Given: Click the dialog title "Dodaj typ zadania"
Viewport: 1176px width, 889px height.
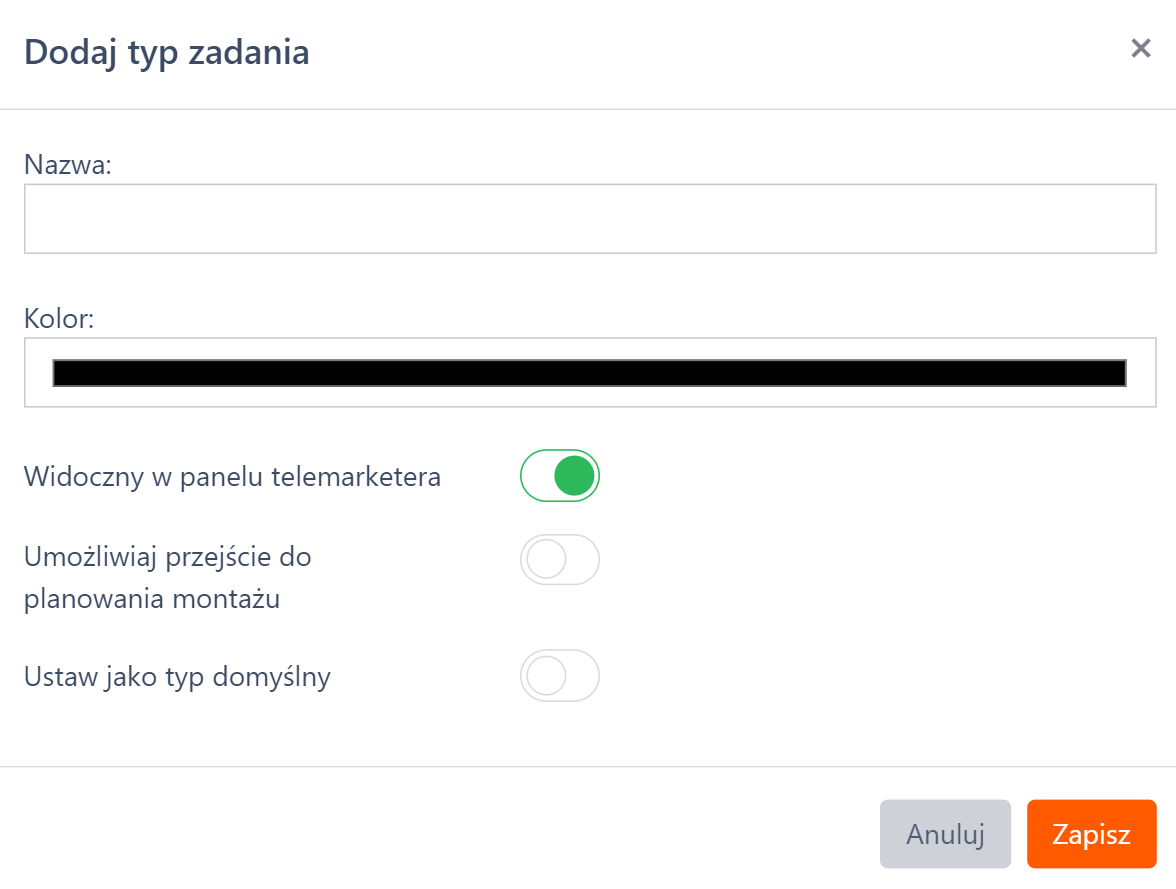Looking at the screenshot, I should point(166,51).
